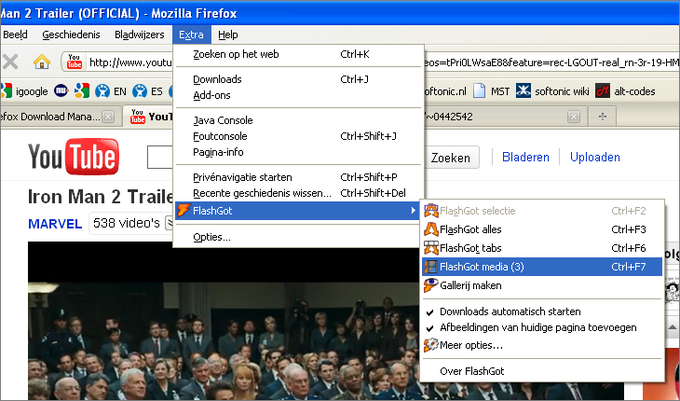Select Zoeken op het web
The height and width of the screenshot is (401, 680).
298,54
